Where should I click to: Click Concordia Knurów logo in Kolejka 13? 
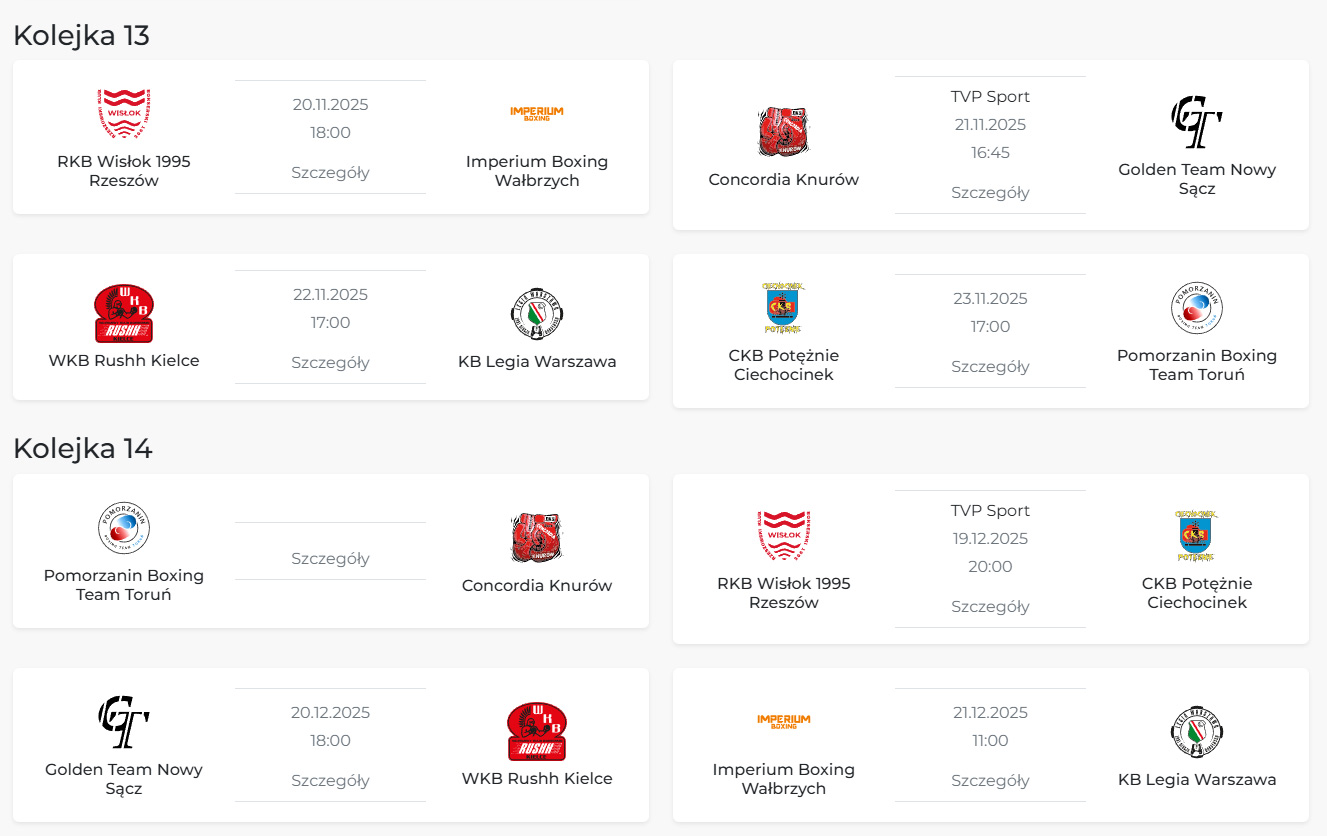click(x=783, y=133)
